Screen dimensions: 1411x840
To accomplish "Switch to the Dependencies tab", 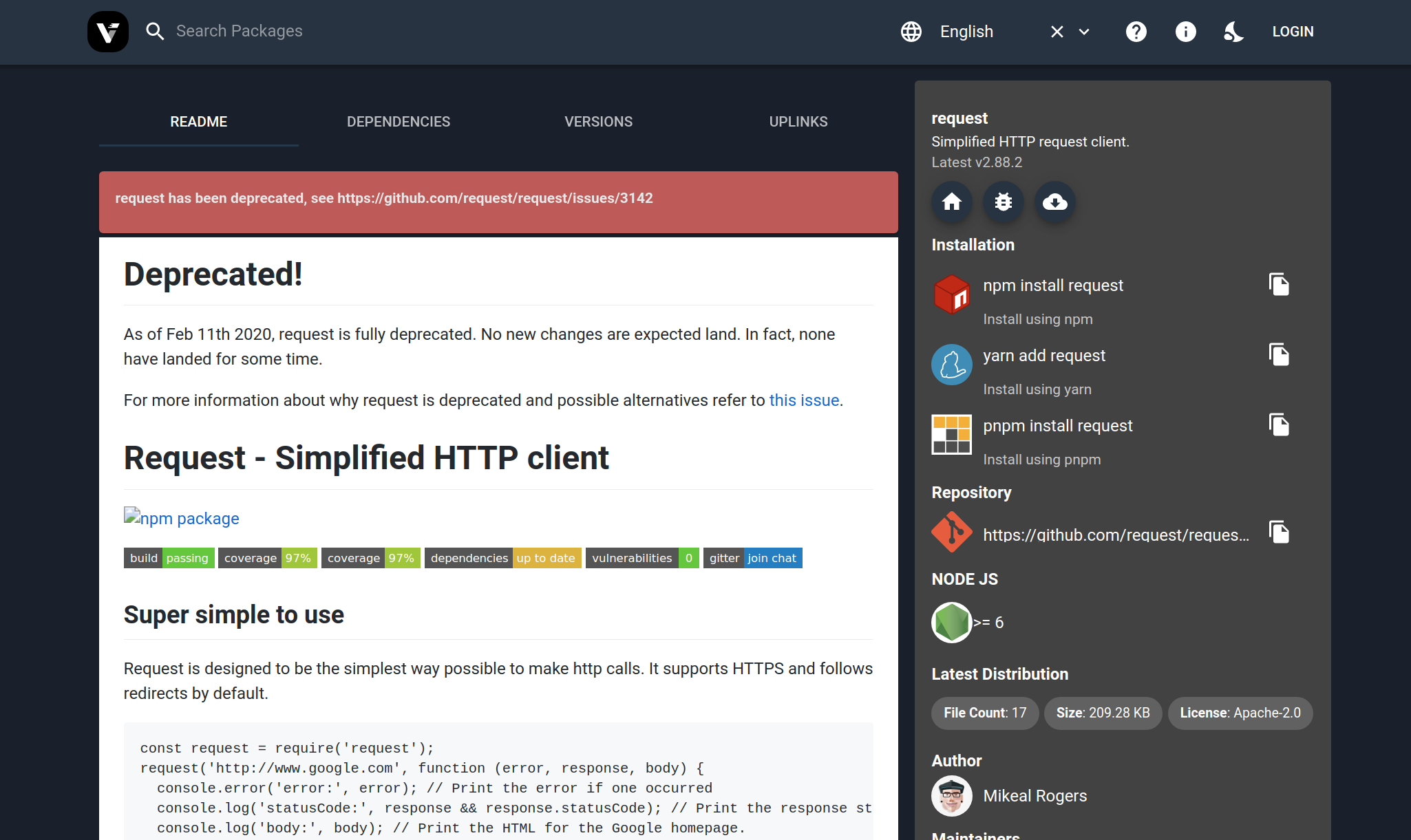I will click(x=399, y=122).
